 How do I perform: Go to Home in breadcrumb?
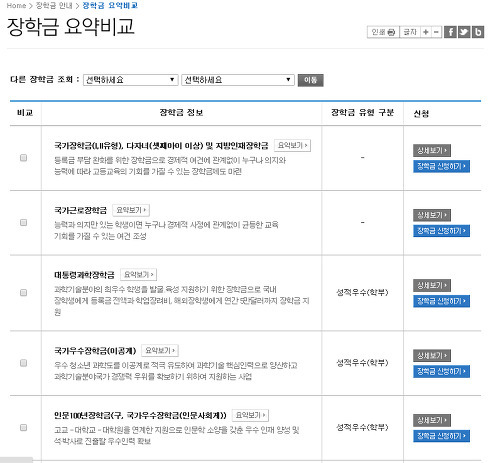[16, 5]
